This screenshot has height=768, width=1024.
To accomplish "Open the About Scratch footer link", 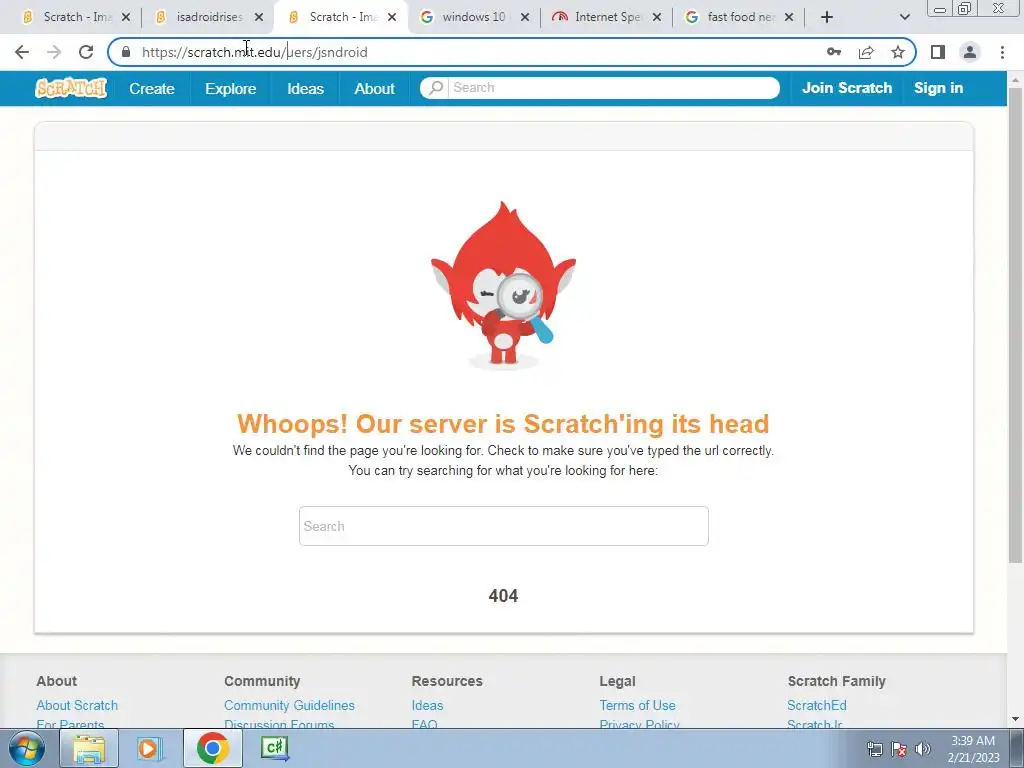I will tap(77, 705).
